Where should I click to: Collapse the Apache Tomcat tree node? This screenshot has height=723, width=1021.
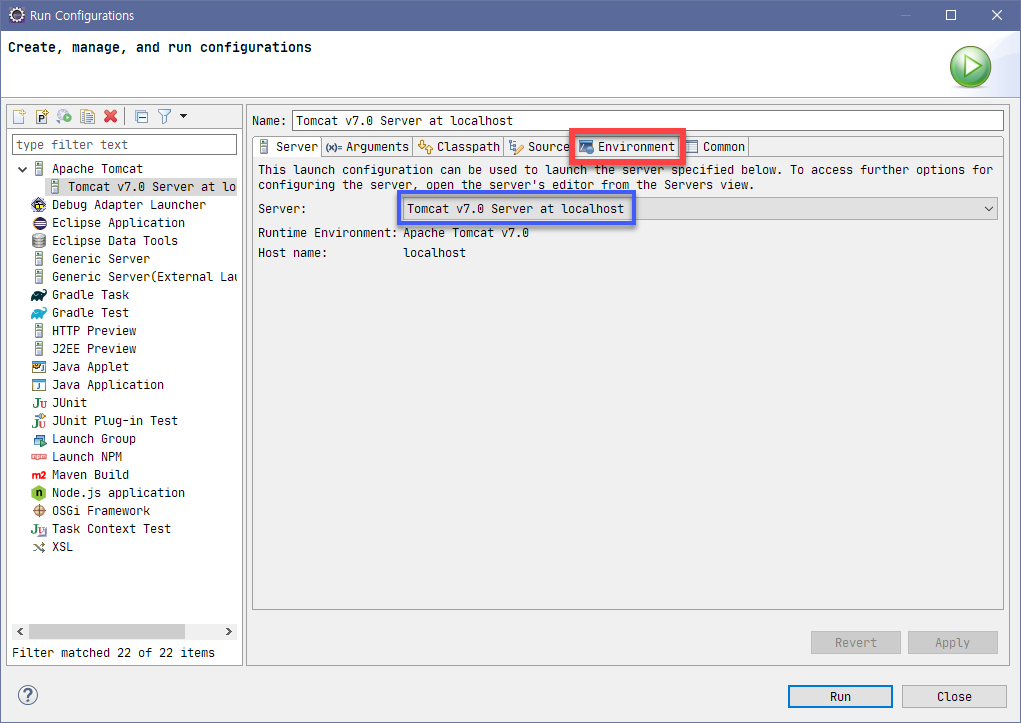(x=22, y=169)
